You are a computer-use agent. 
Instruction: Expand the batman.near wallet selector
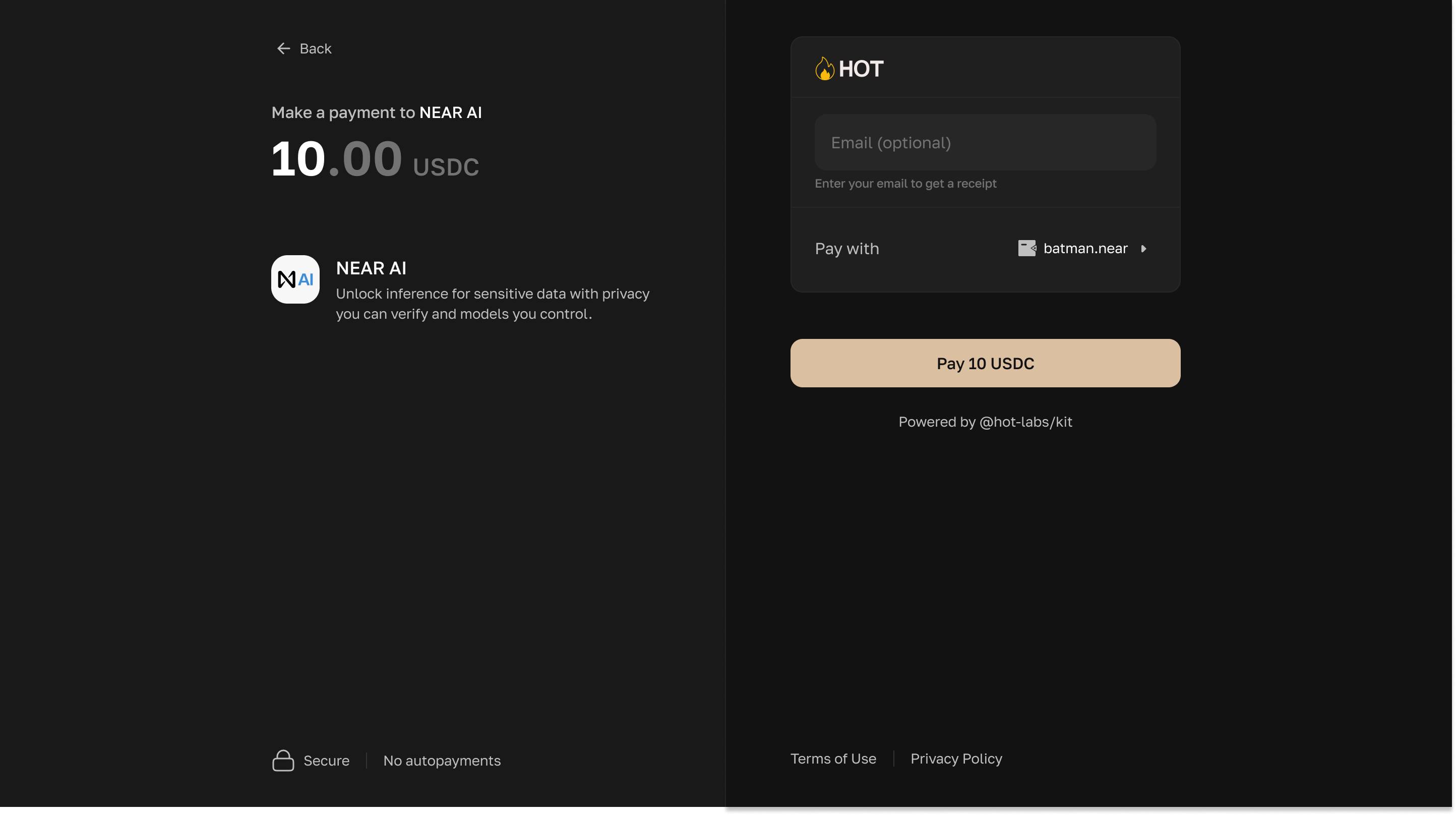tap(1083, 248)
